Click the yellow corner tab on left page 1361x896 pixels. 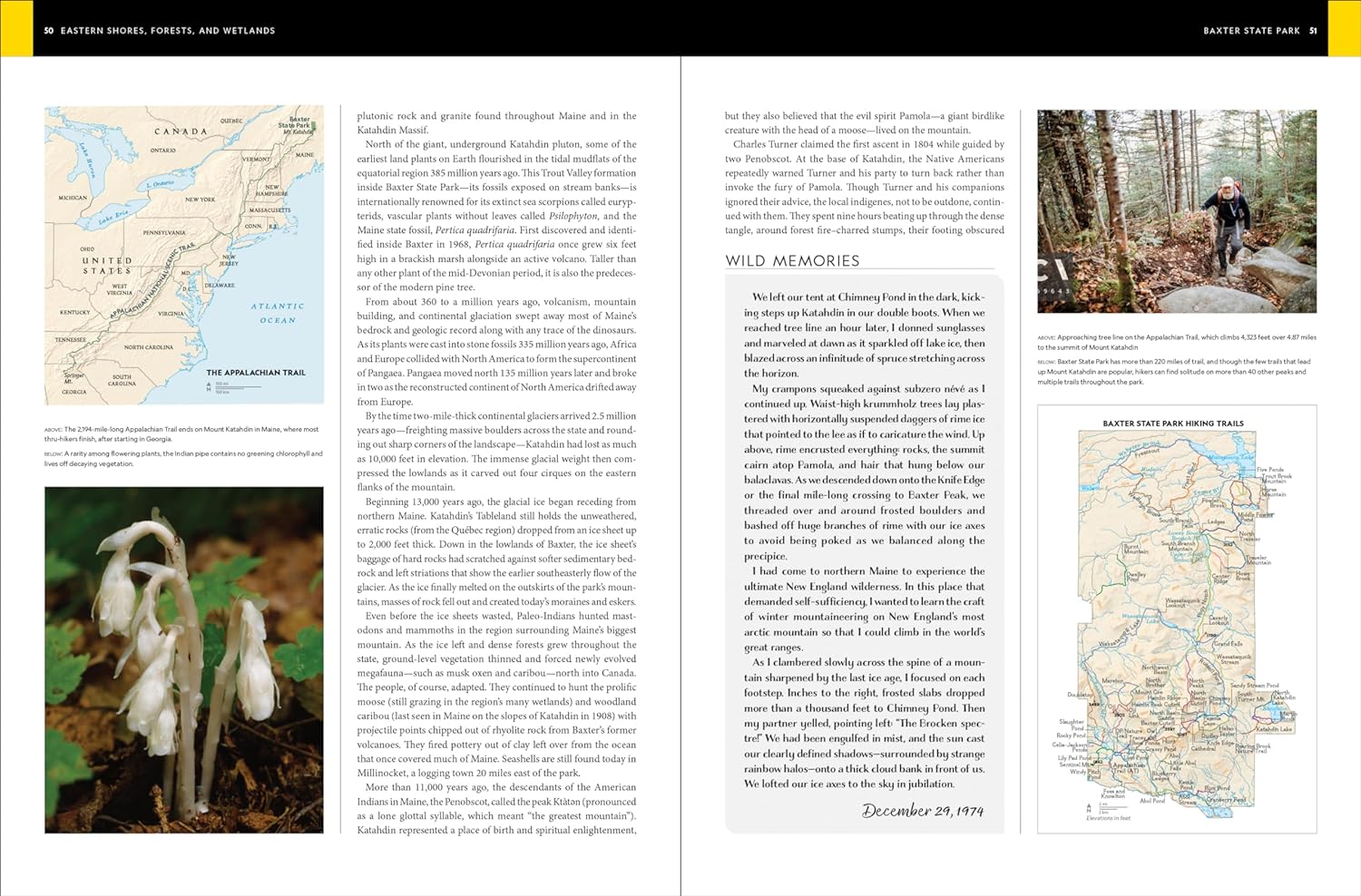pos(16,29)
